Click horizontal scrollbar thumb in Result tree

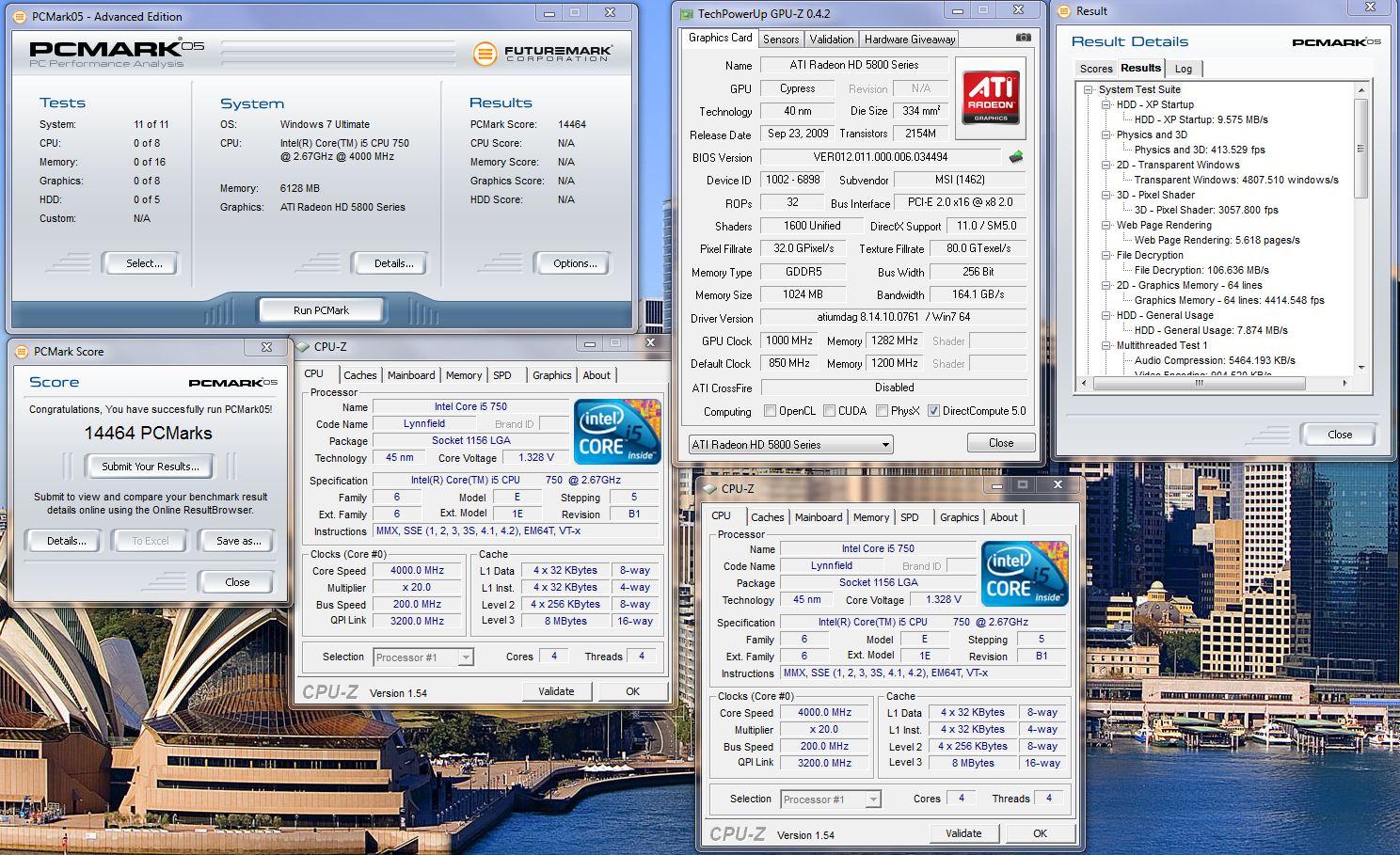pos(1199,384)
